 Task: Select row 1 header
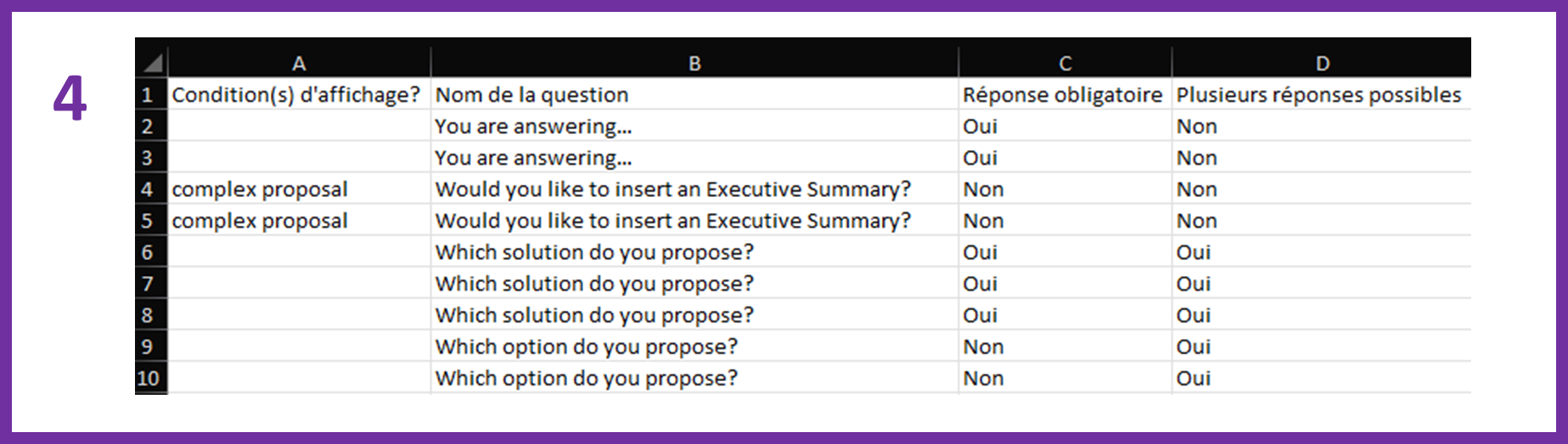point(148,94)
